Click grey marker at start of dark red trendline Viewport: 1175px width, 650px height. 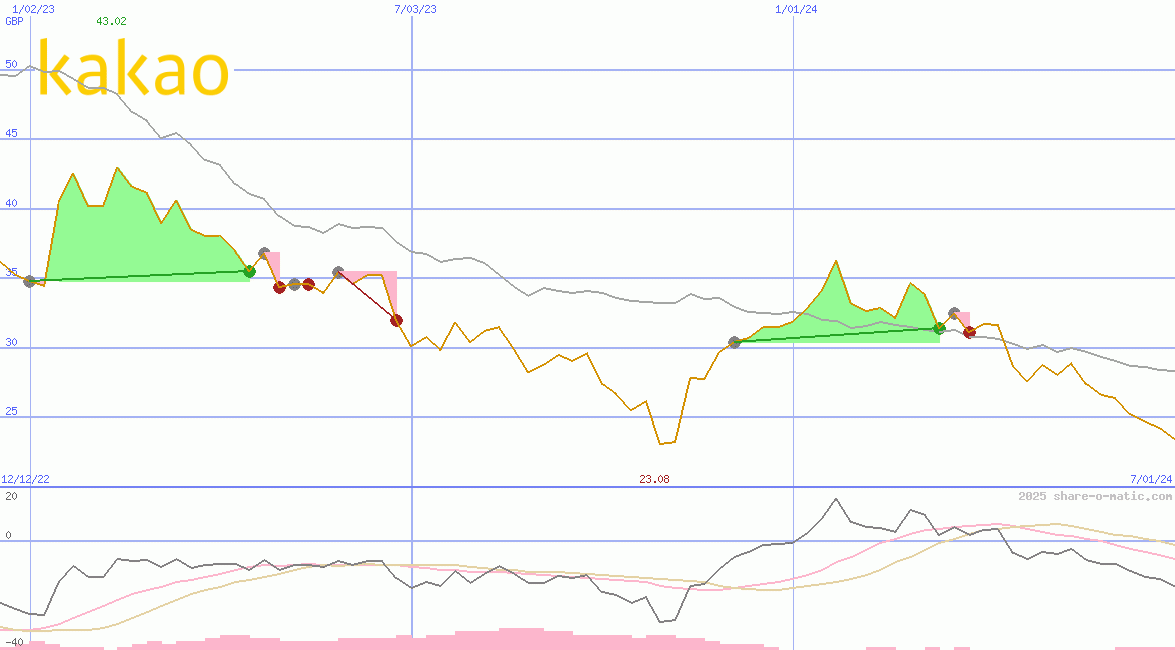tap(338, 272)
